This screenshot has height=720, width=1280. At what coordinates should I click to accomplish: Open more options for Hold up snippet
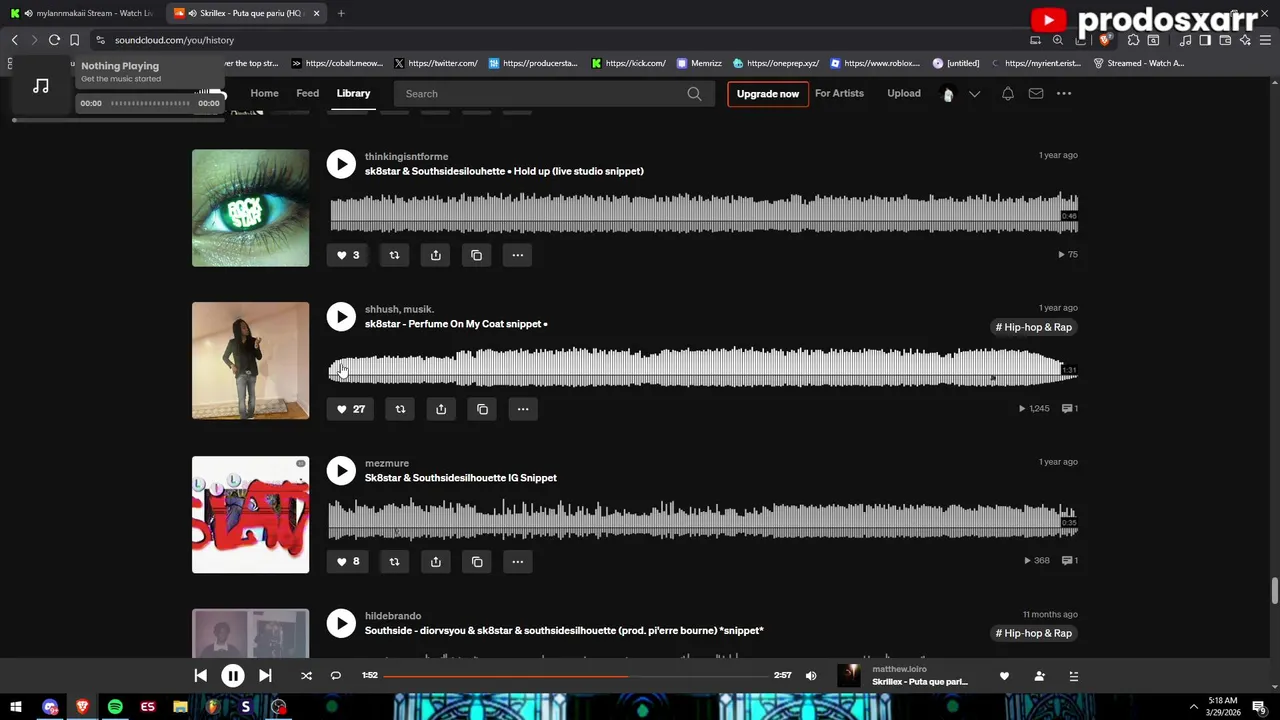(517, 255)
